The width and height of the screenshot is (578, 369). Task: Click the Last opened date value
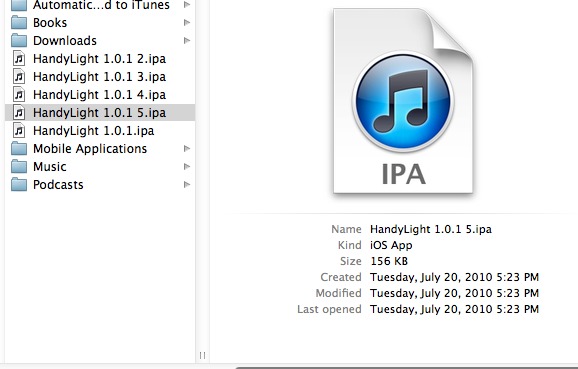(455, 309)
